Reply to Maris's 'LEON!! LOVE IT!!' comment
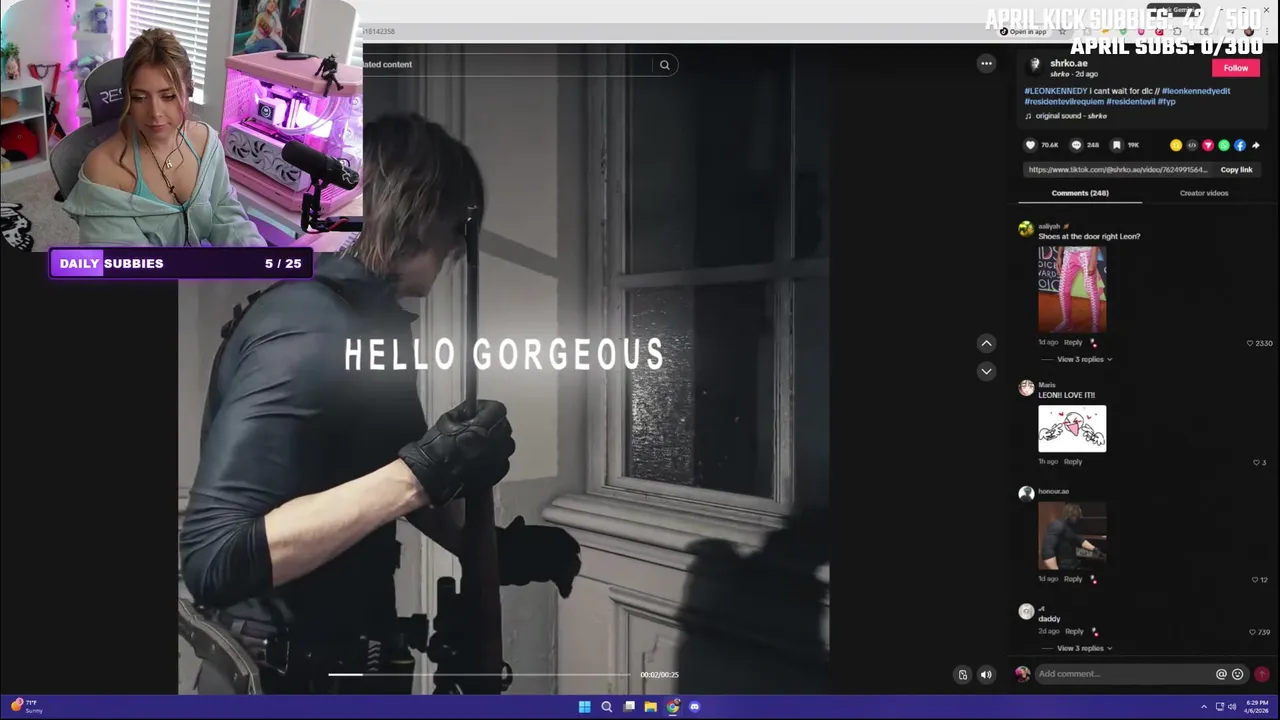 pyautogui.click(x=1073, y=462)
